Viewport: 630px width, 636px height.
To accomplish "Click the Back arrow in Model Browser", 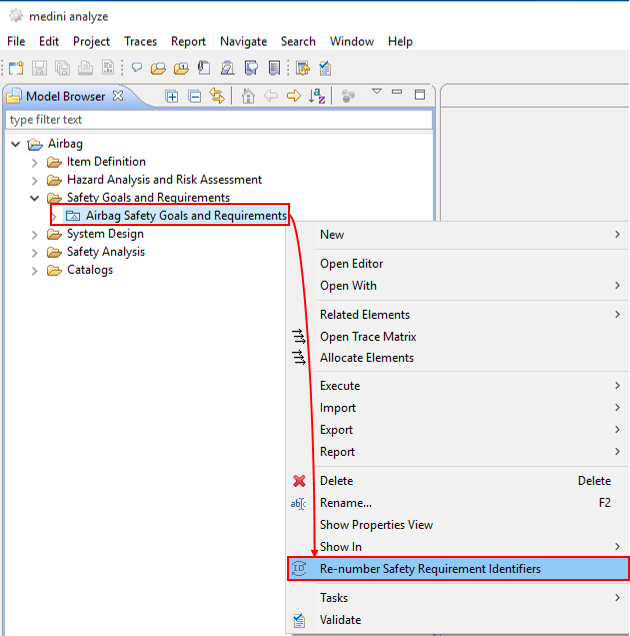I will [x=271, y=96].
